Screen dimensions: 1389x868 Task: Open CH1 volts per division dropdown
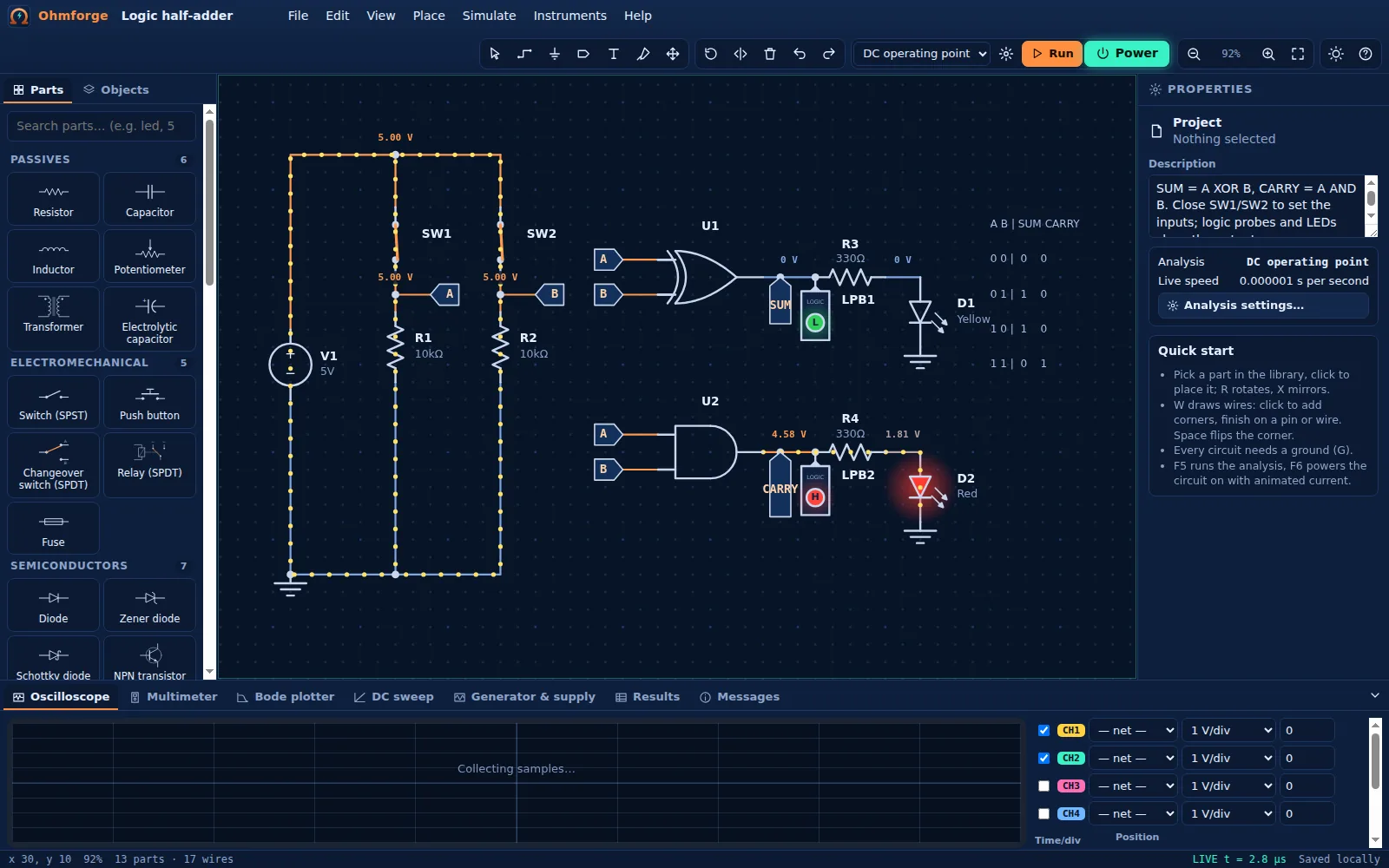point(1230,731)
